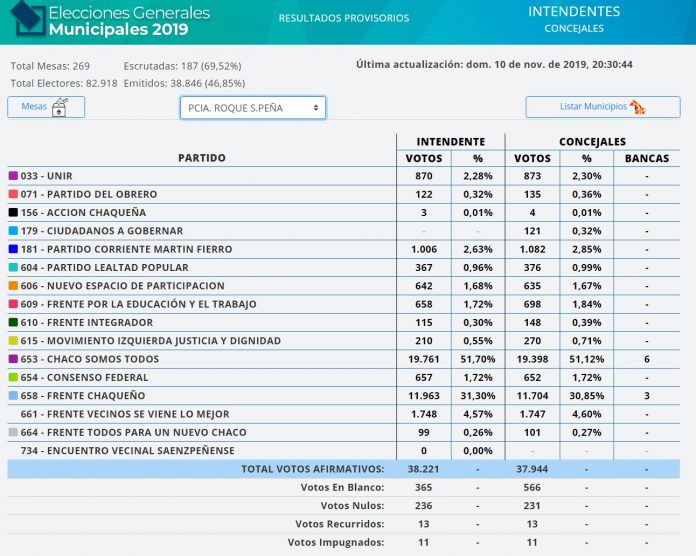Viewport: 696px width, 556px height.
Task: Click the black swatch for Accion Chaqueña
Action: point(13,212)
